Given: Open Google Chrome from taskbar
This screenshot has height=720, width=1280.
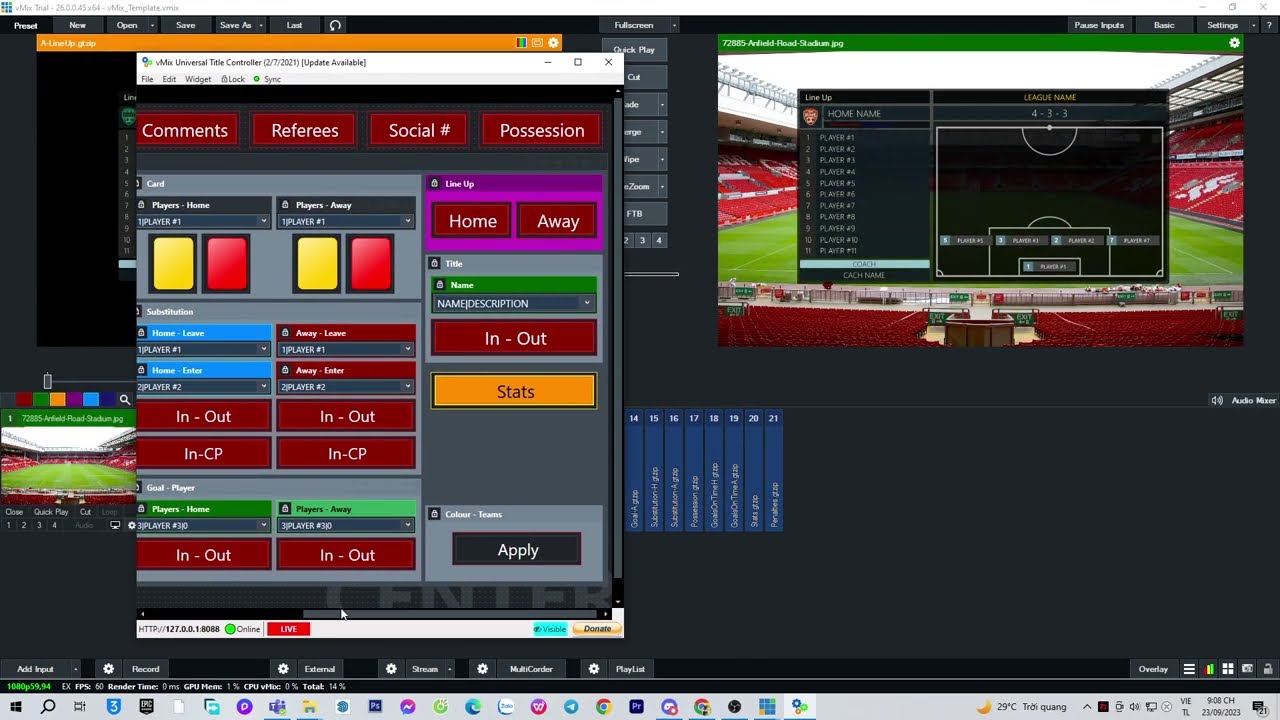Looking at the screenshot, I should [x=603, y=707].
